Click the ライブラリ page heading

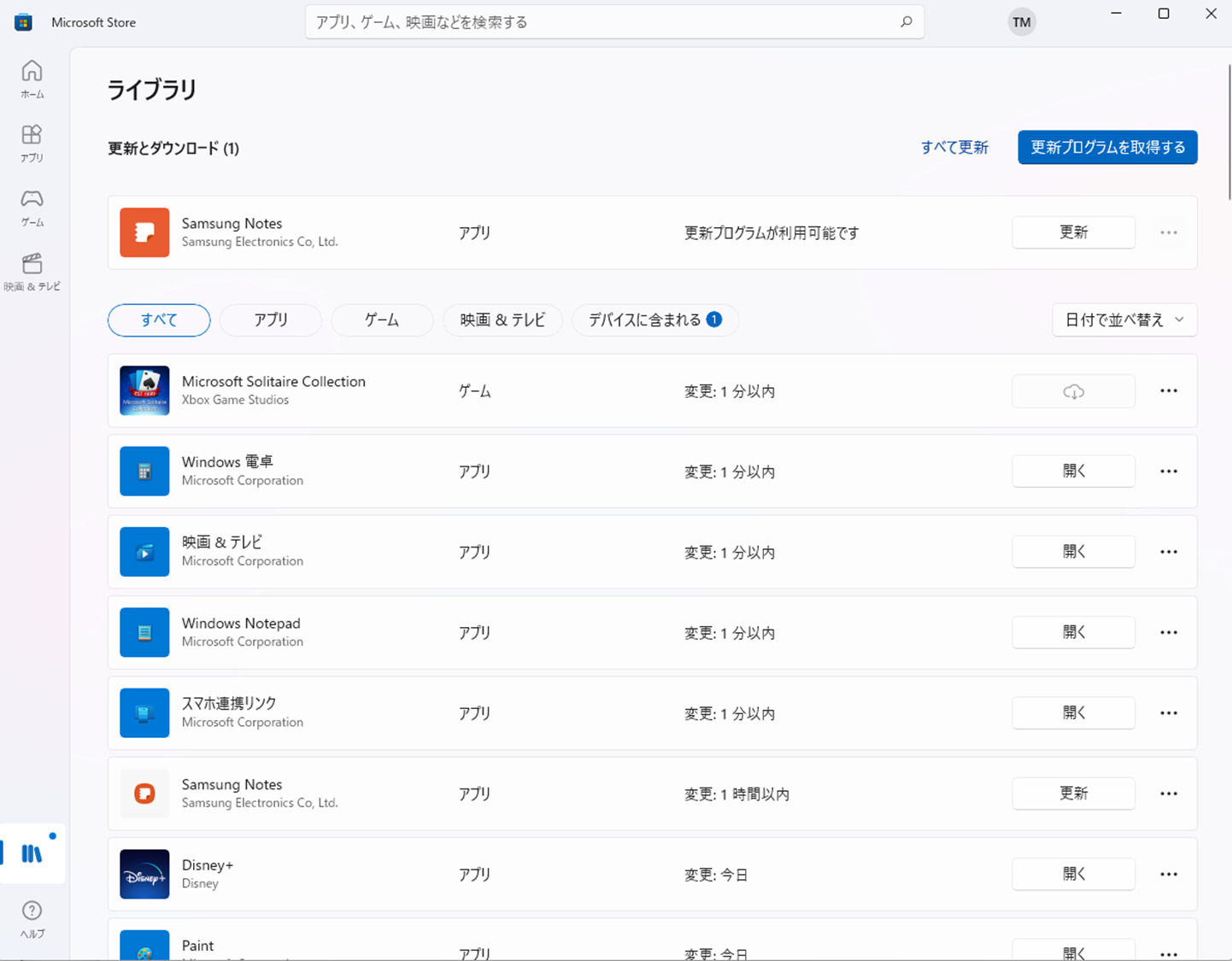point(152,90)
